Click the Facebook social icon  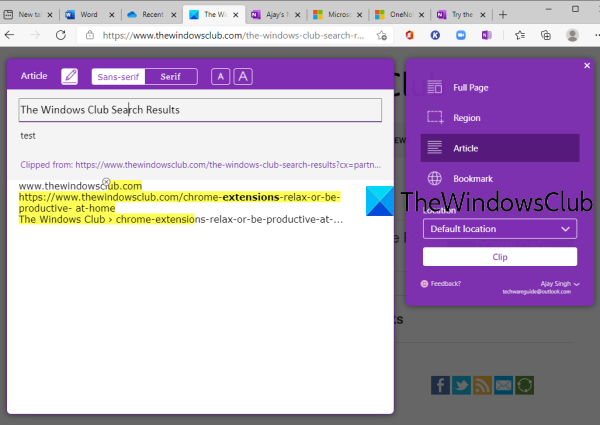pos(440,385)
